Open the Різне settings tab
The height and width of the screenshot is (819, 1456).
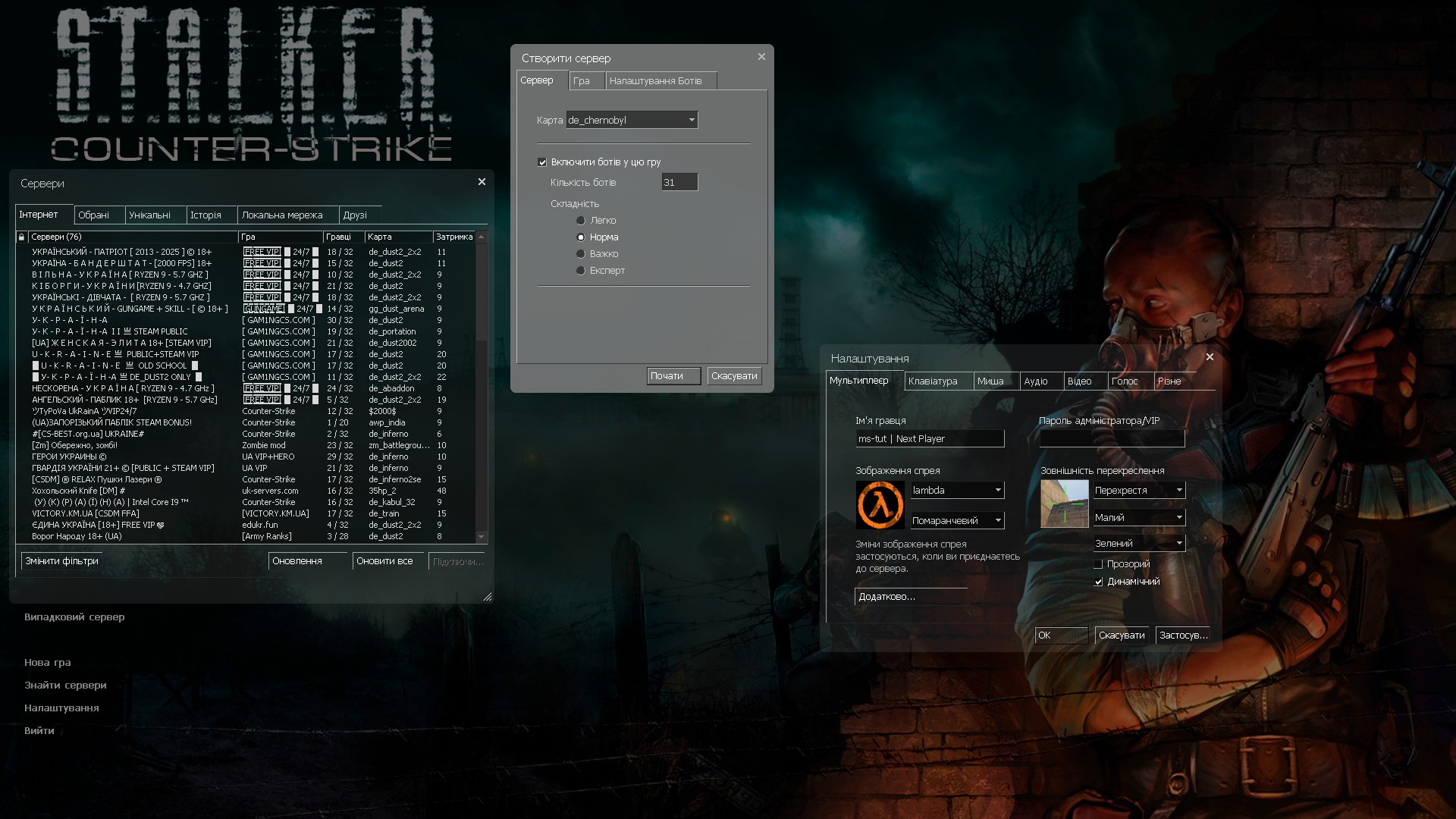point(1175,381)
